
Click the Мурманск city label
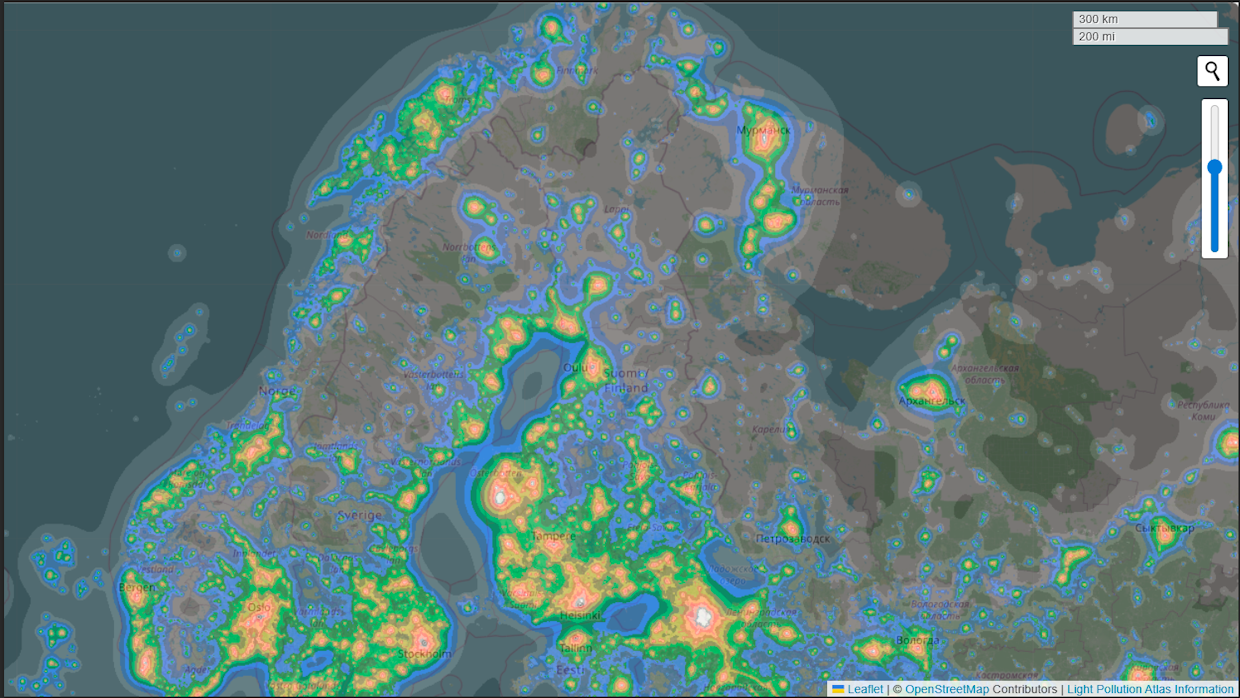[763, 130]
